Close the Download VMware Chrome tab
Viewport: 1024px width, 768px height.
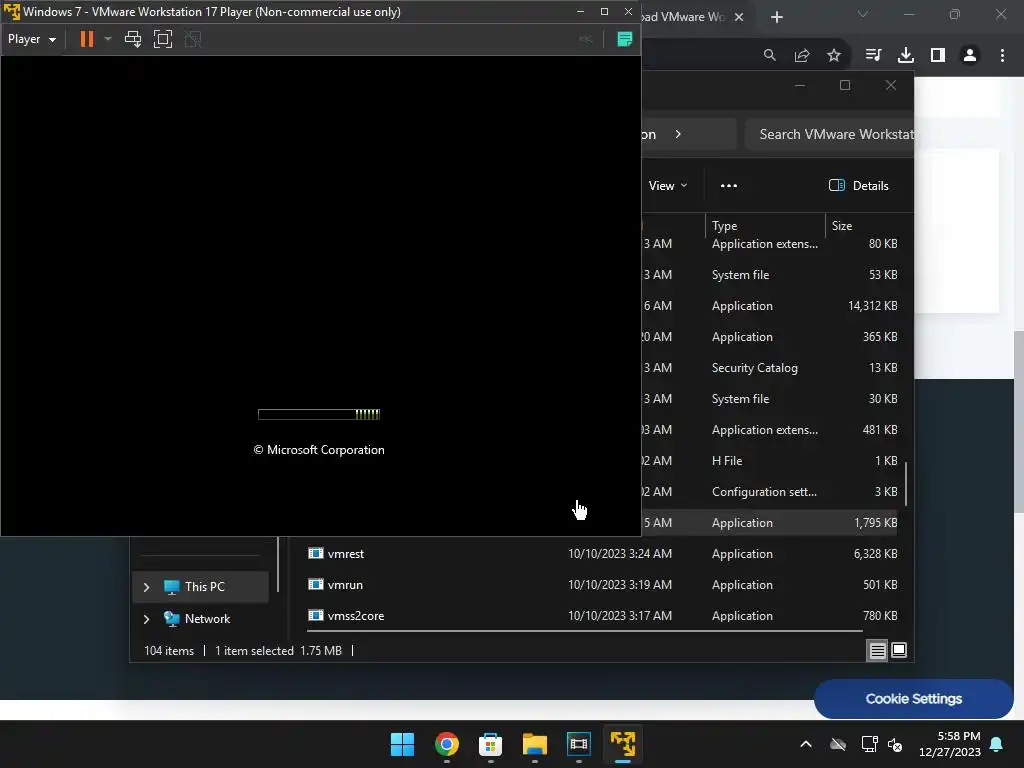(739, 17)
